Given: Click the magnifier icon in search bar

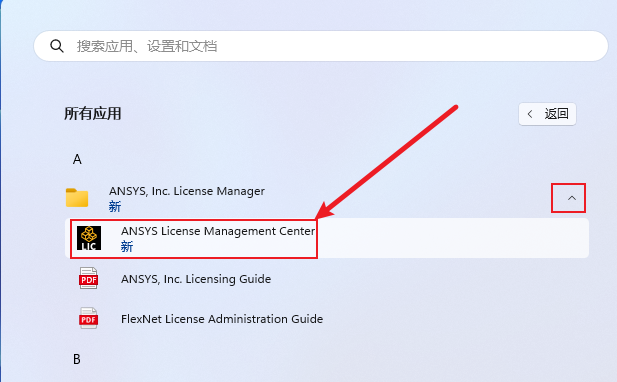Looking at the screenshot, I should [57, 46].
